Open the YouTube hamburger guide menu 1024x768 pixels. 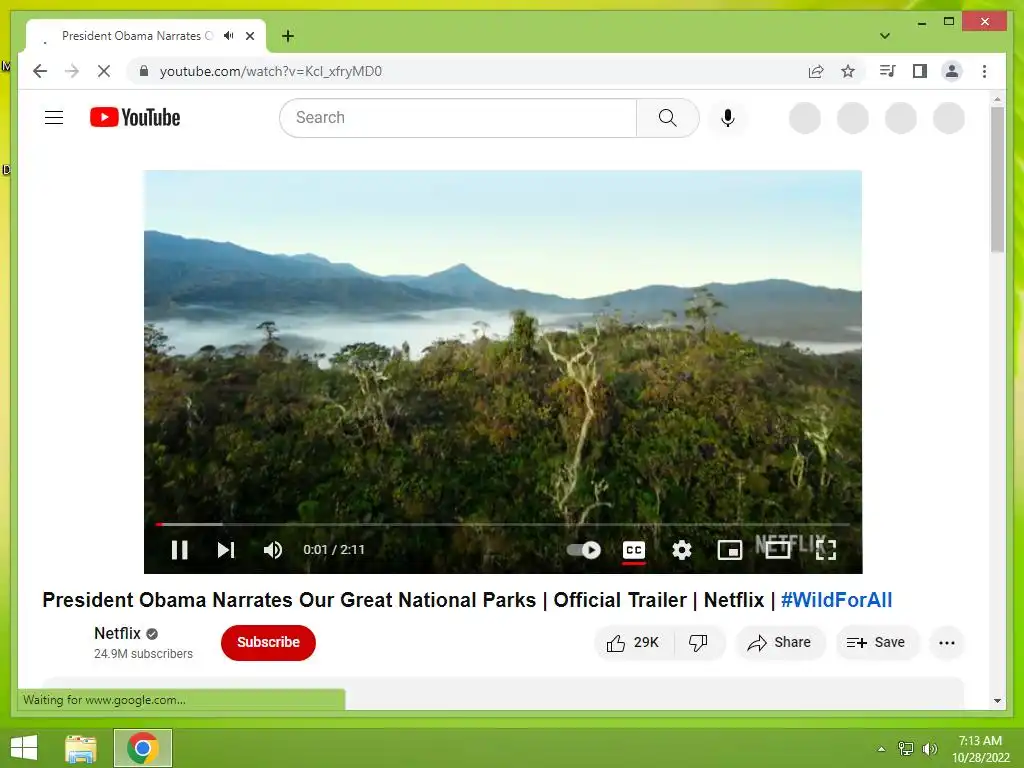click(54, 118)
